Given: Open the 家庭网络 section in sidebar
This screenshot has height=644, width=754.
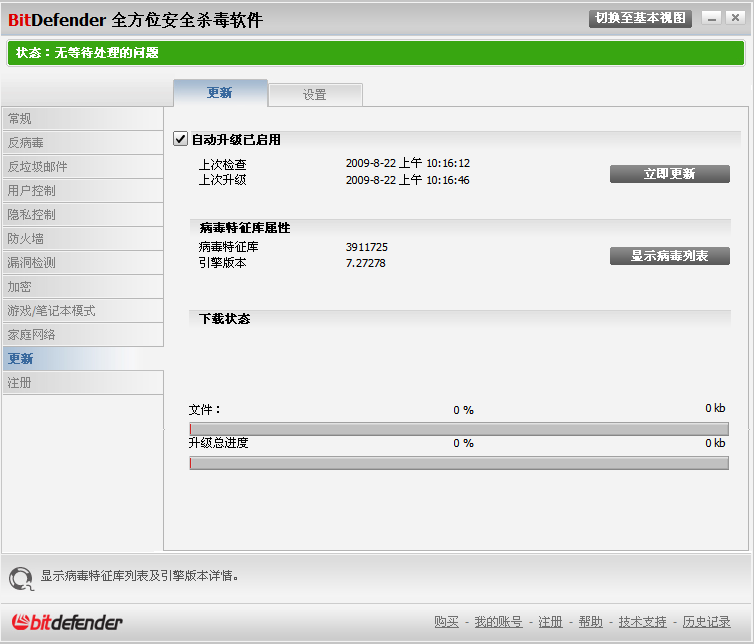Looking at the screenshot, I should pos(83,335).
